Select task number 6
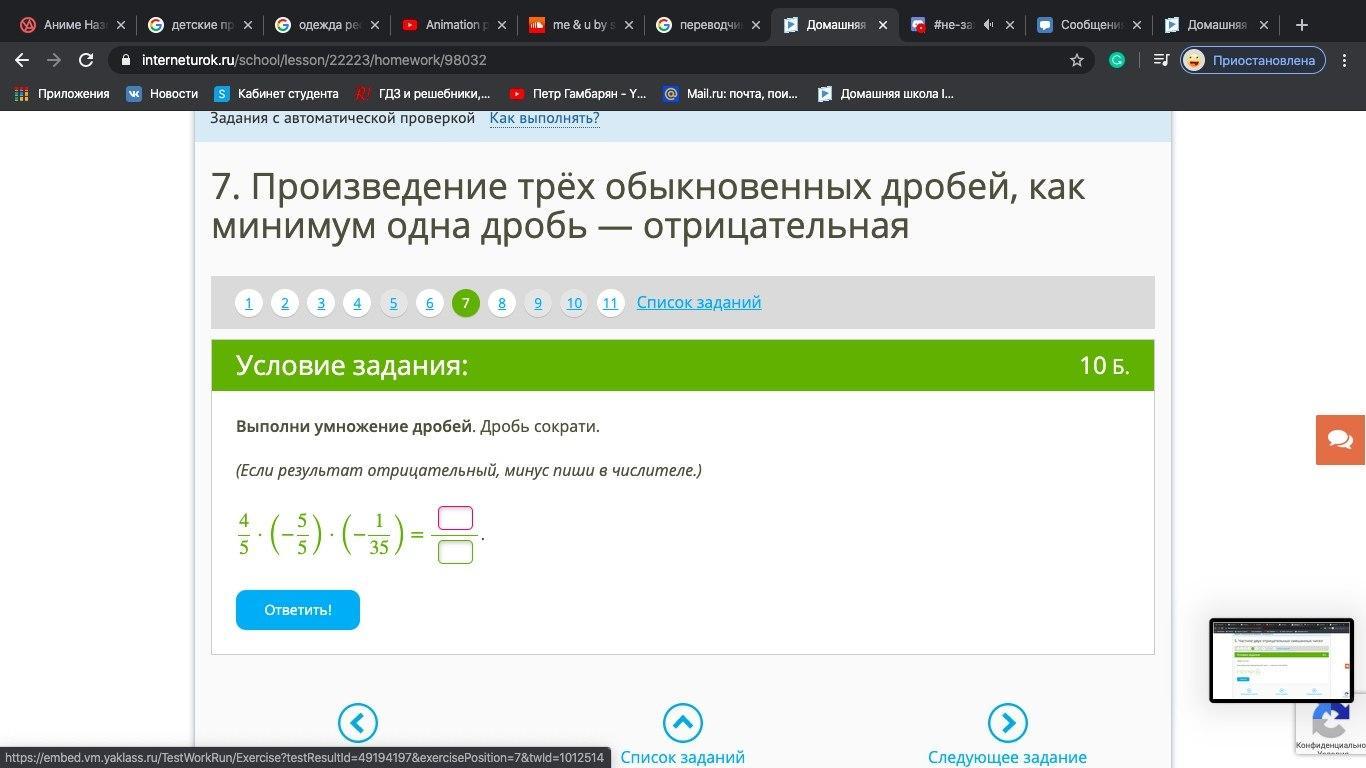Screen dimensions: 1366x768 429,303
